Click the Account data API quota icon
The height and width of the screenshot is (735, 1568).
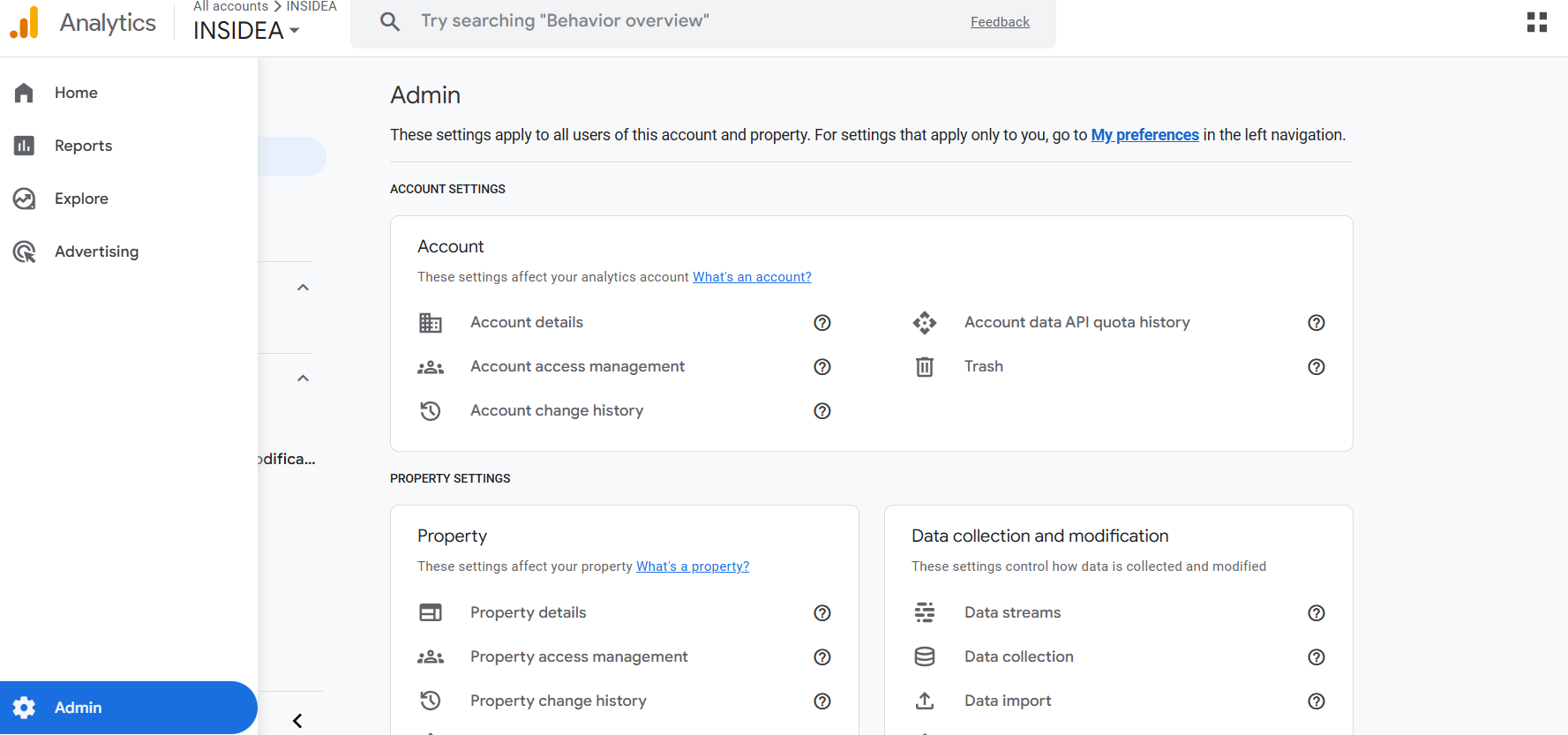coord(925,323)
